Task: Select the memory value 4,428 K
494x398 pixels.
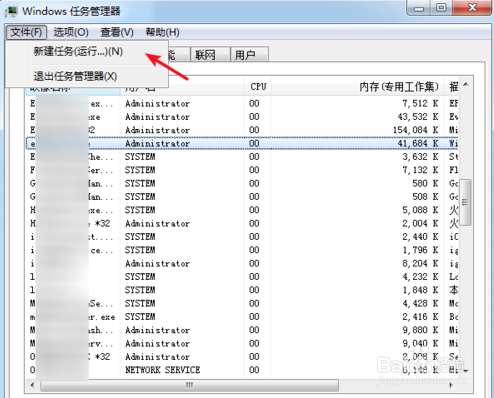Action: click(420, 303)
